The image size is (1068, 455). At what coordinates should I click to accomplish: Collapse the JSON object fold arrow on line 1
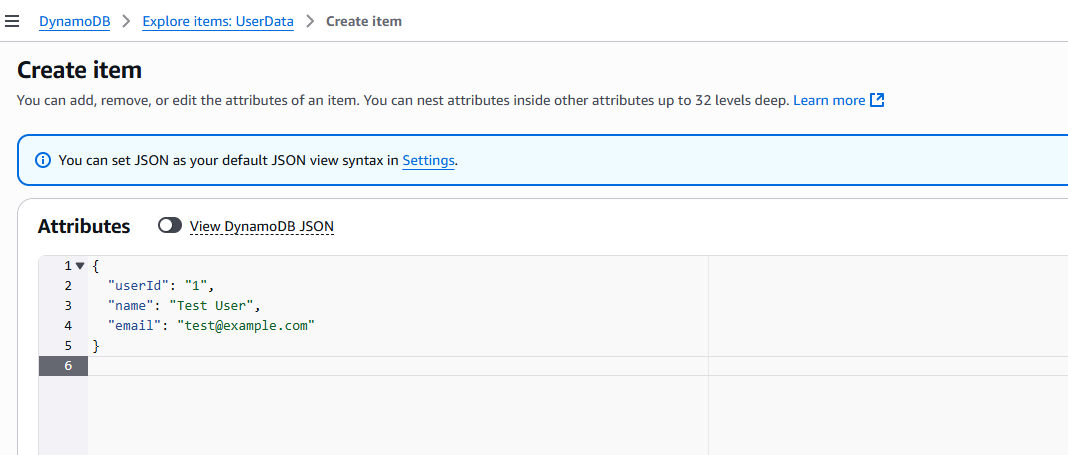click(80, 266)
